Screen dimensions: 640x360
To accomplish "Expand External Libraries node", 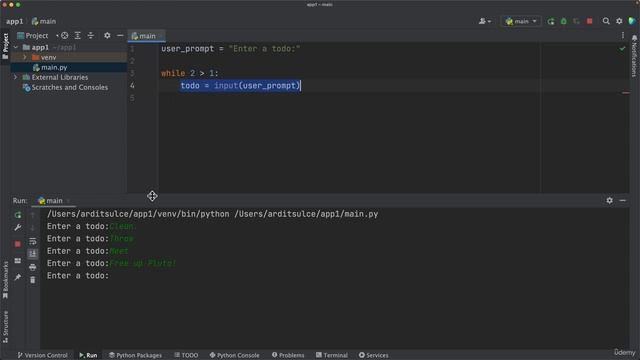I will pos(16,77).
